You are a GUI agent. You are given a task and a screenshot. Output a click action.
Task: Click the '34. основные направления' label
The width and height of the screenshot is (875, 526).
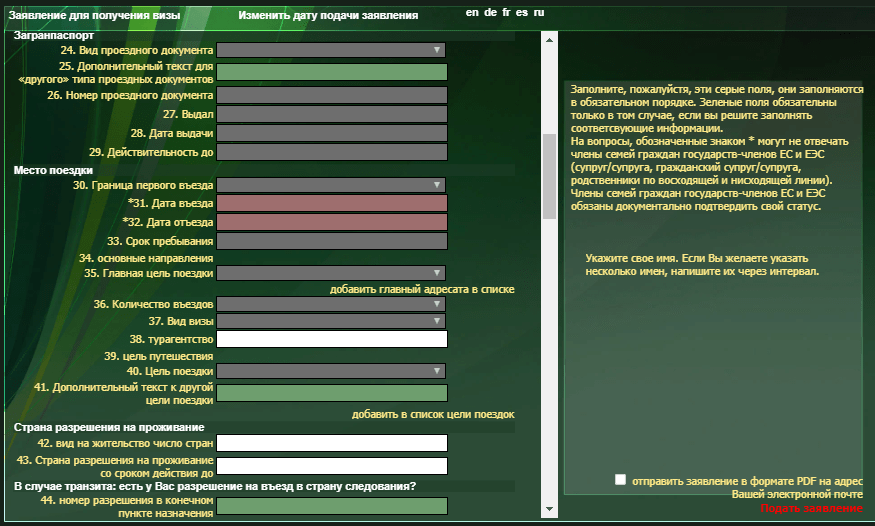point(146,258)
